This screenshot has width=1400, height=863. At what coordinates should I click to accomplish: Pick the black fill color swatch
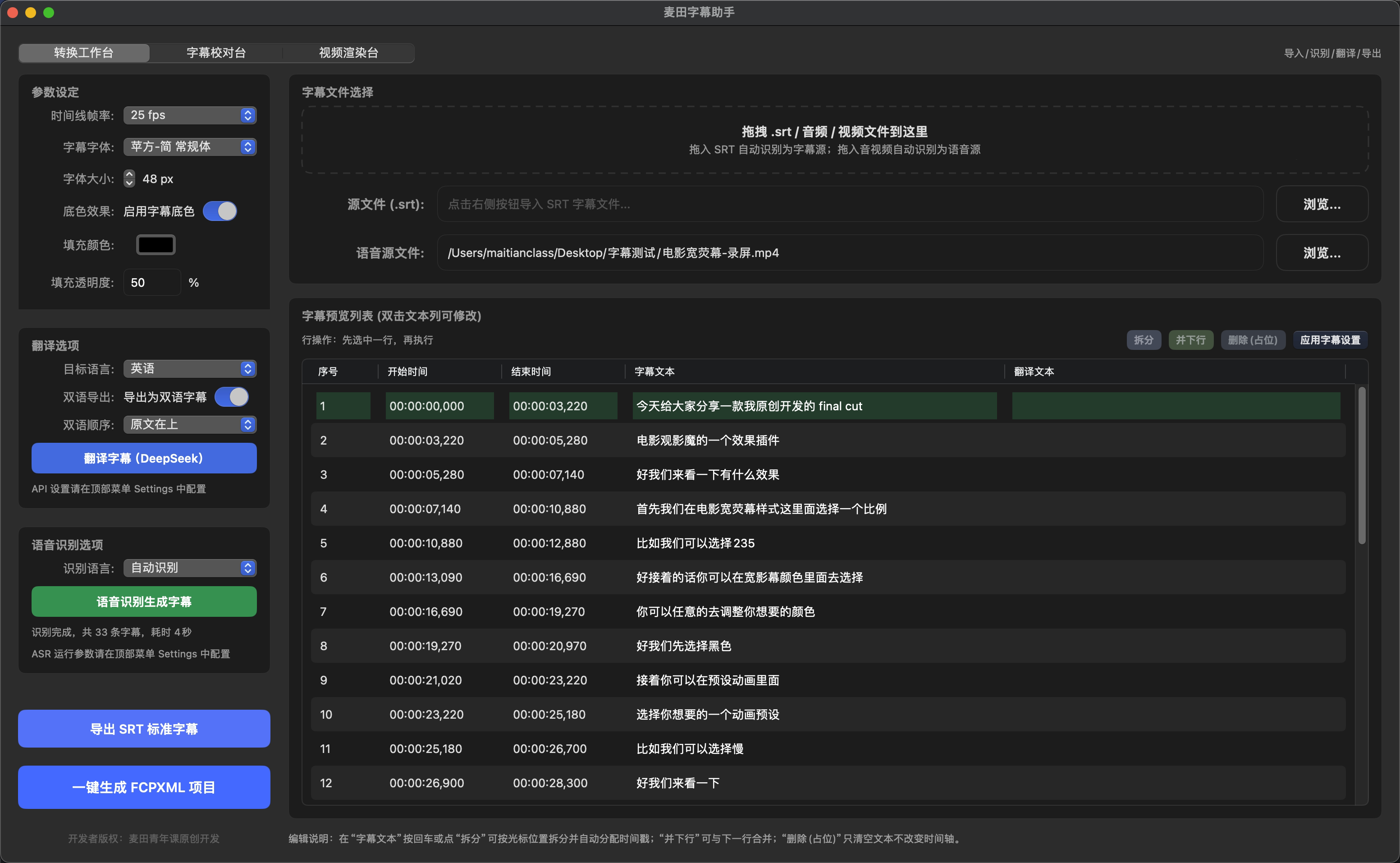156,245
